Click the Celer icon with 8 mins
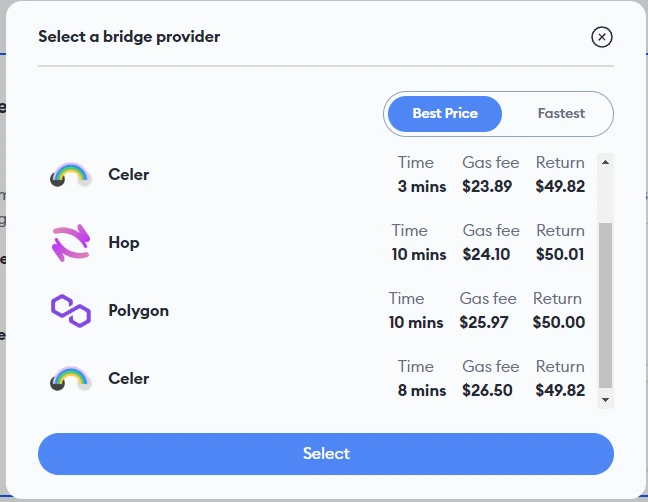Screen dimensions: 648x502 coord(71,378)
